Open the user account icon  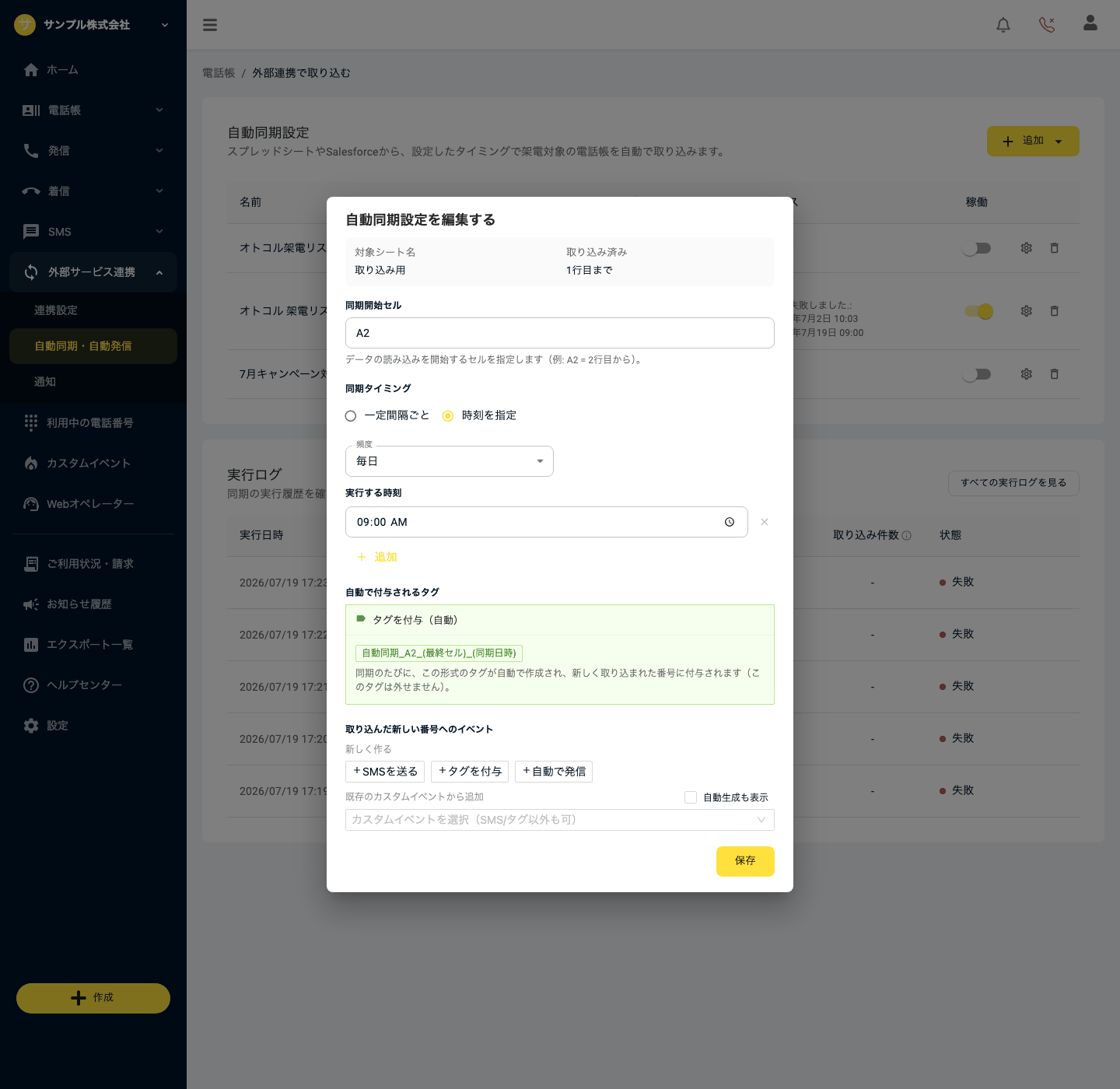1090,23
